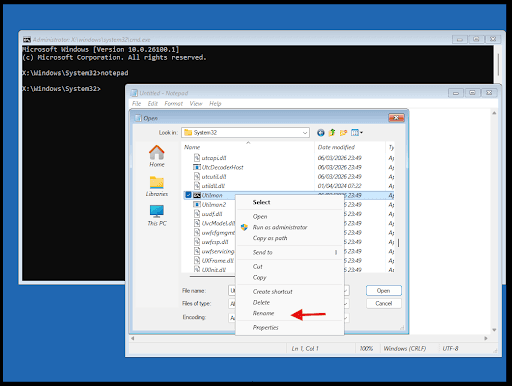Viewport: 512px width, 386px height.
Task: Click the utcutil.dll file icon
Action: click(x=197, y=176)
